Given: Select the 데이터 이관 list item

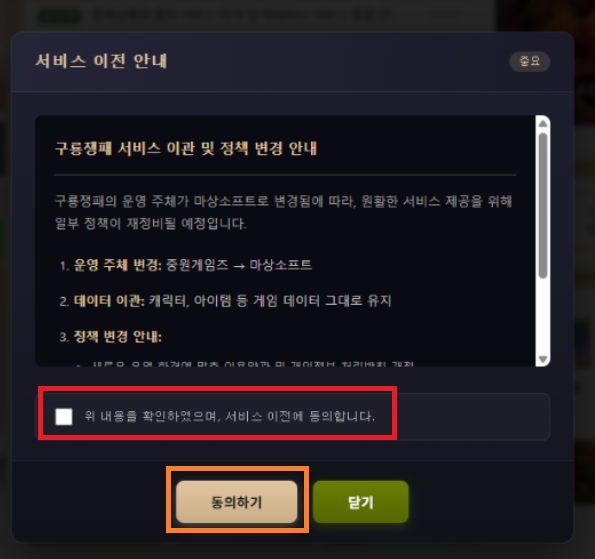Looking at the screenshot, I should [x=225, y=301].
